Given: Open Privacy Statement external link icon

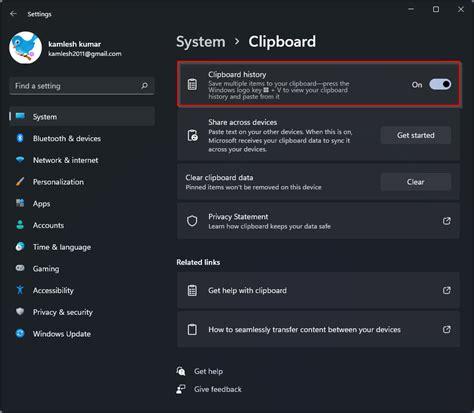Looking at the screenshot, I should tap(447, 221).
